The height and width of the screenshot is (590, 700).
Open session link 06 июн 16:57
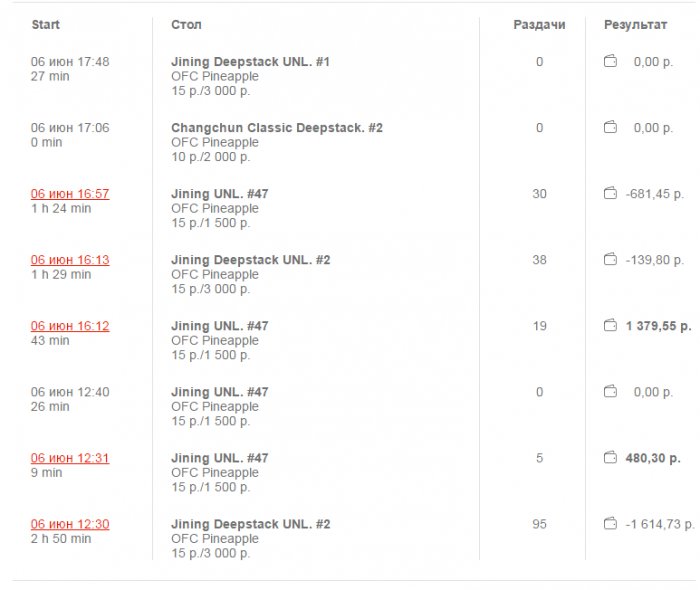(x=70, y=194)
